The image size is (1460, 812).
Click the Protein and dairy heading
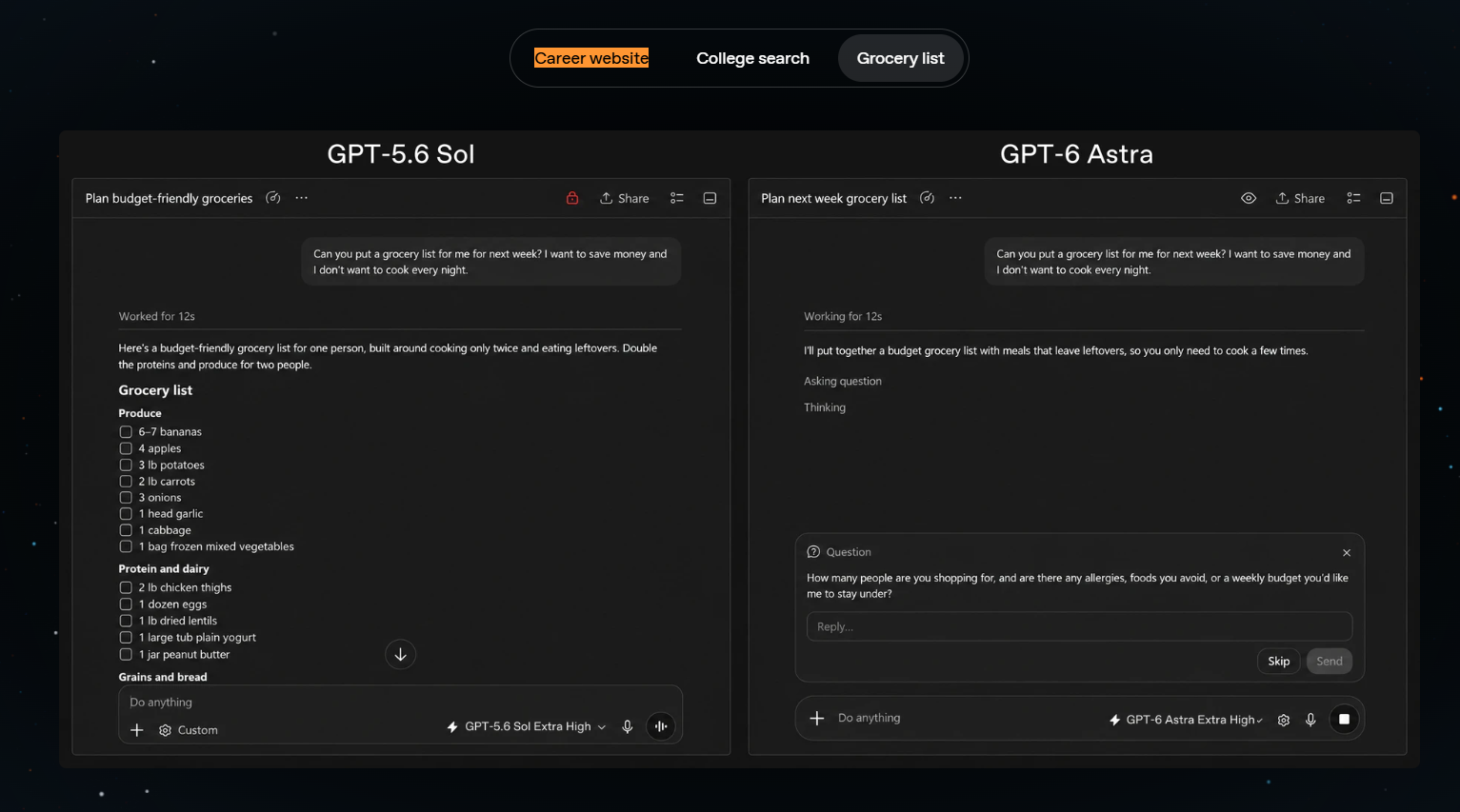click(x=164, y=569)
